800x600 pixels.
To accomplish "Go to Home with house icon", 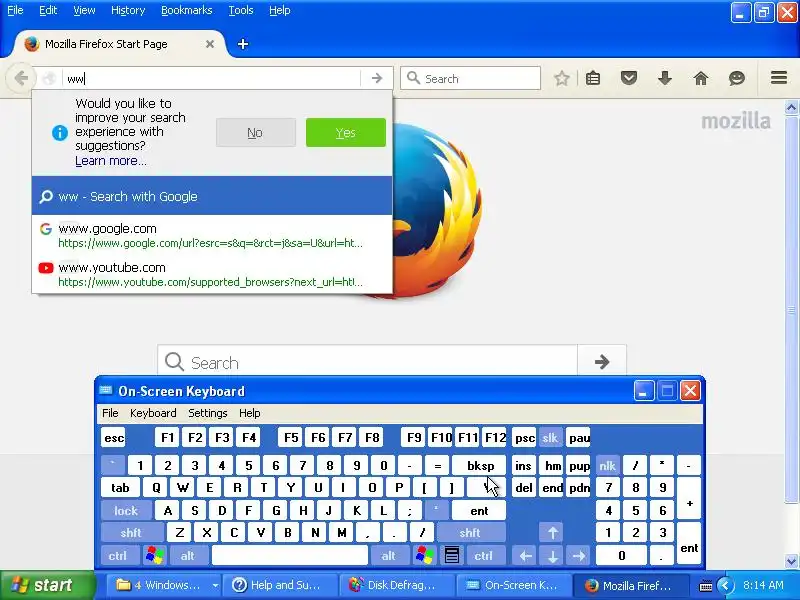I will 701,78.
